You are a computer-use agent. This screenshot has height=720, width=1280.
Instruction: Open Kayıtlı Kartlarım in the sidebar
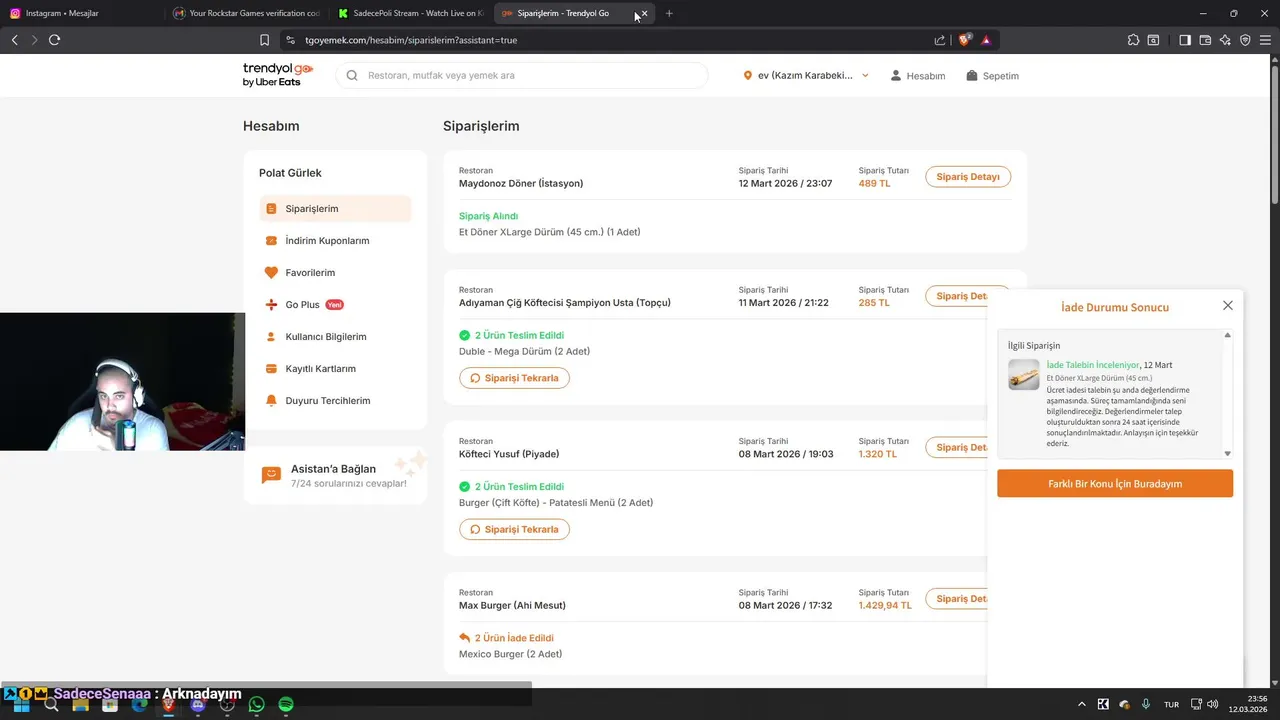pos(335,369)
